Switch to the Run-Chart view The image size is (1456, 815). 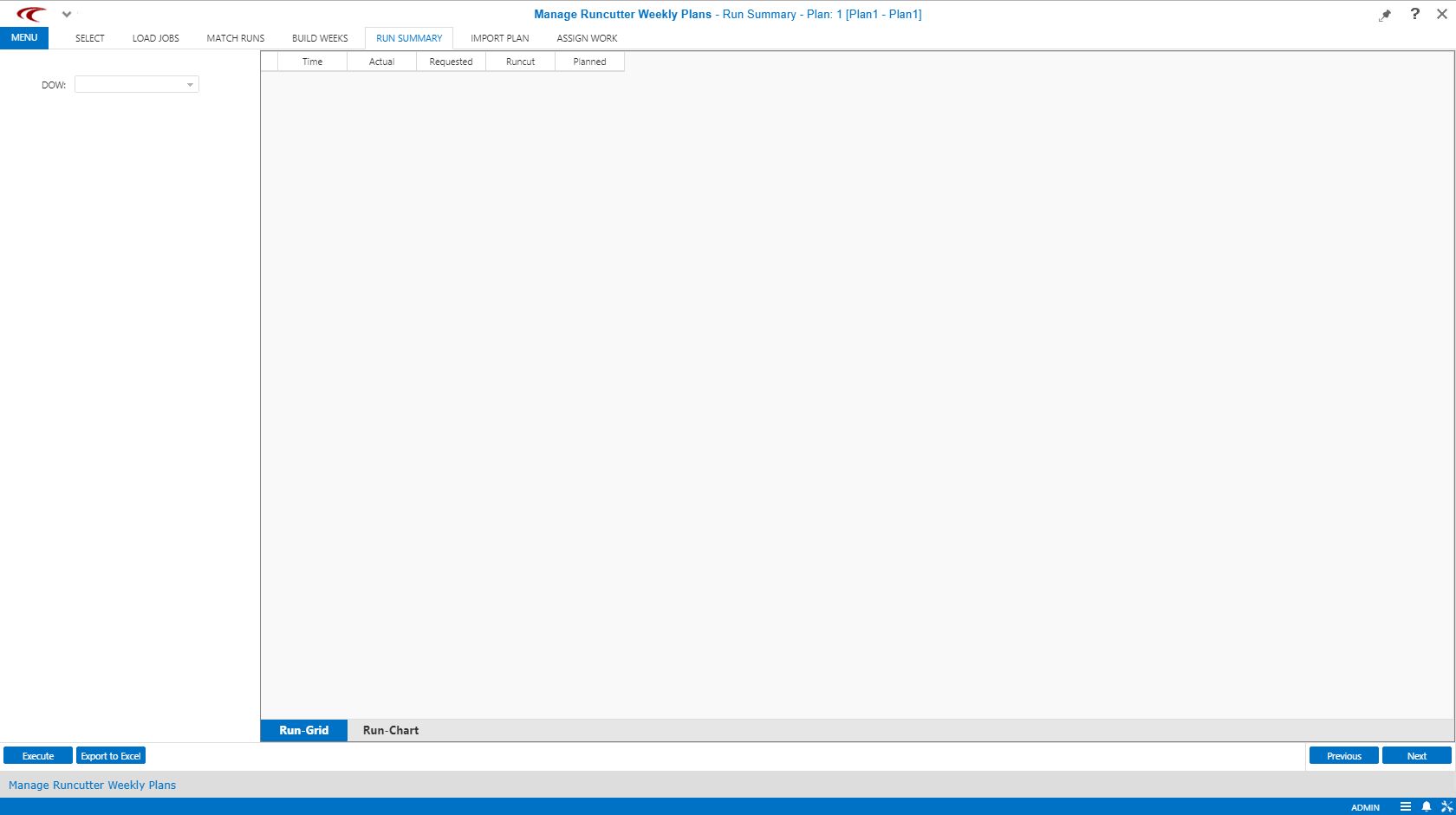coord(390,730)
